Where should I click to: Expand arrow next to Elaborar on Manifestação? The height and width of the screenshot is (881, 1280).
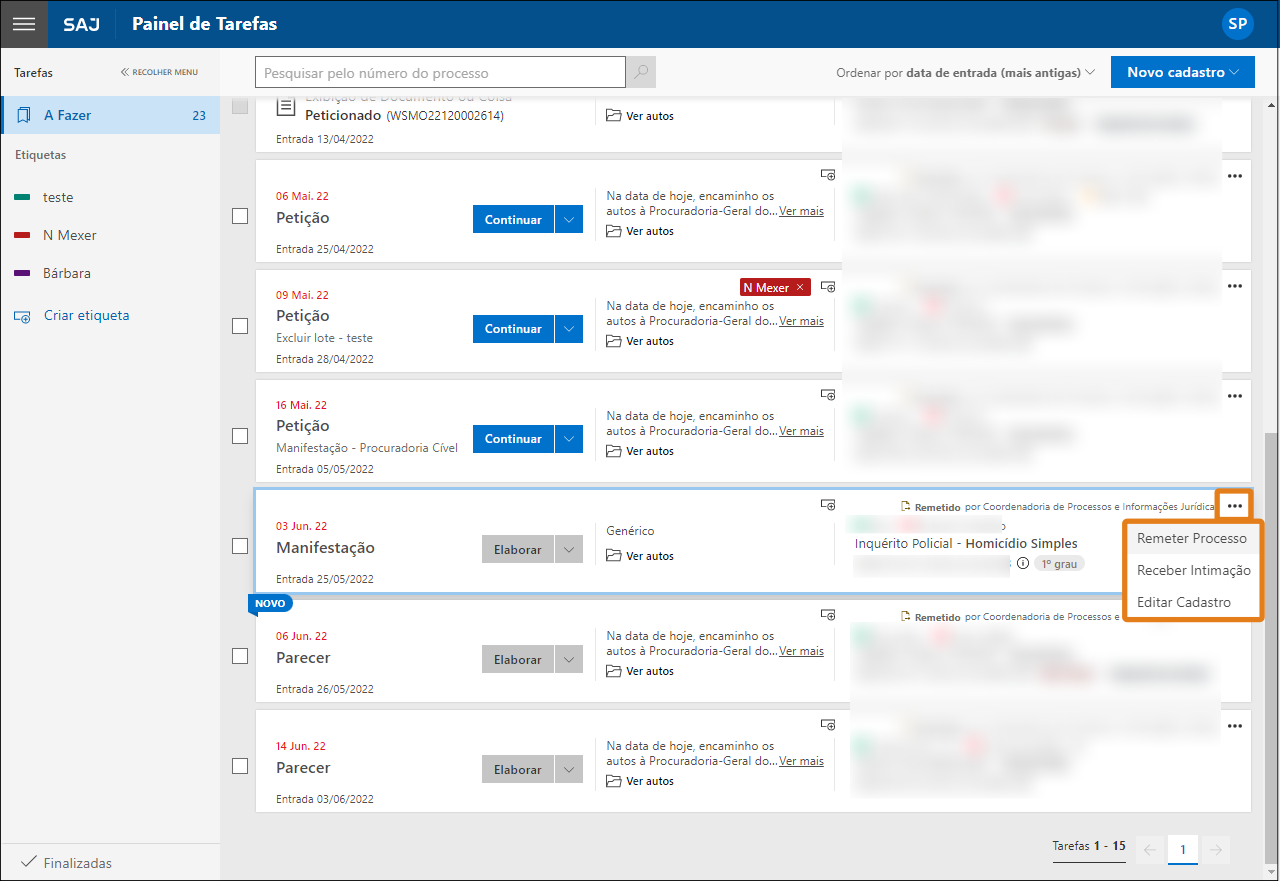569,549
